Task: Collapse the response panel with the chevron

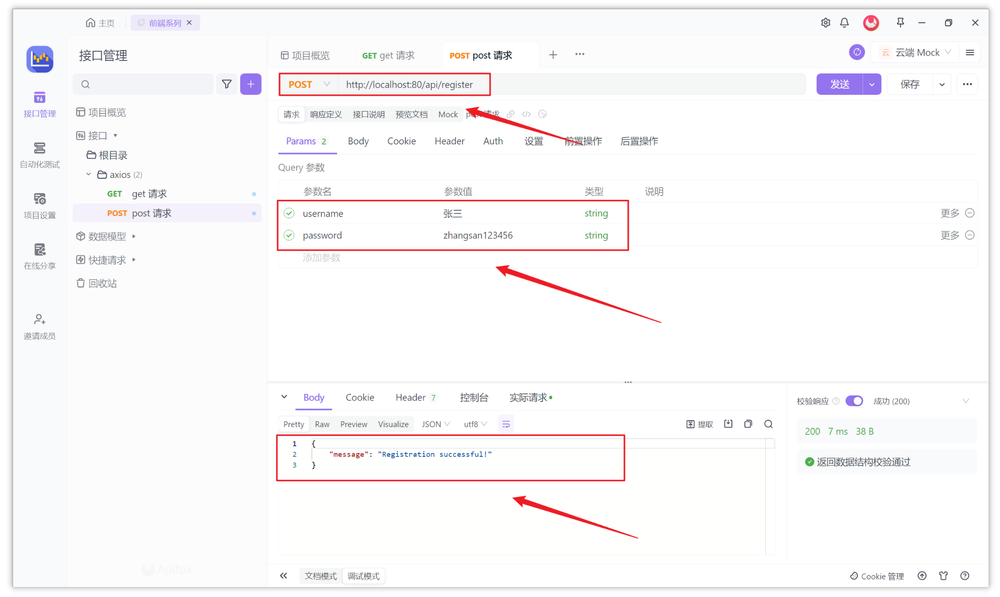Action: coord(284,397)
